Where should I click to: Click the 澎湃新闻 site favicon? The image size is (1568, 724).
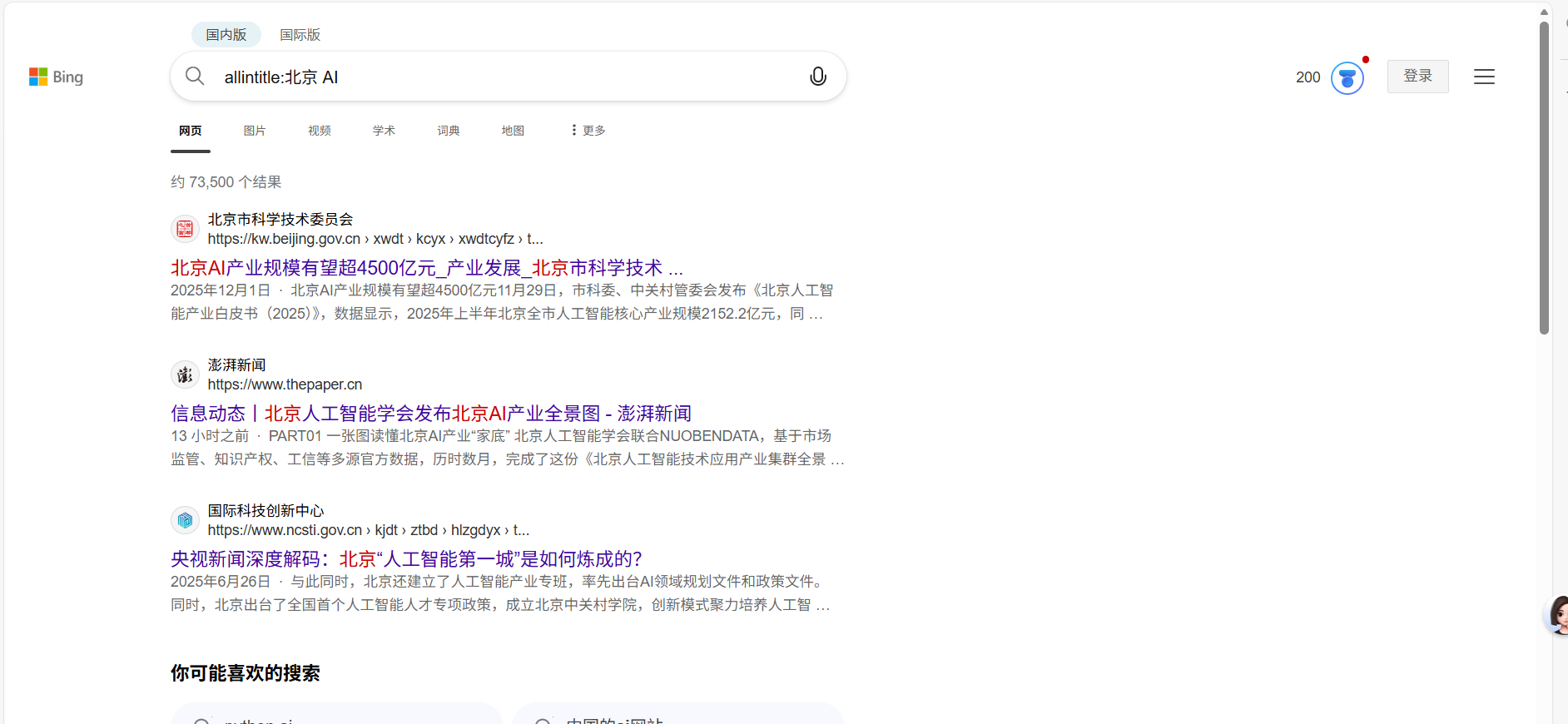[x=185, y=374]
